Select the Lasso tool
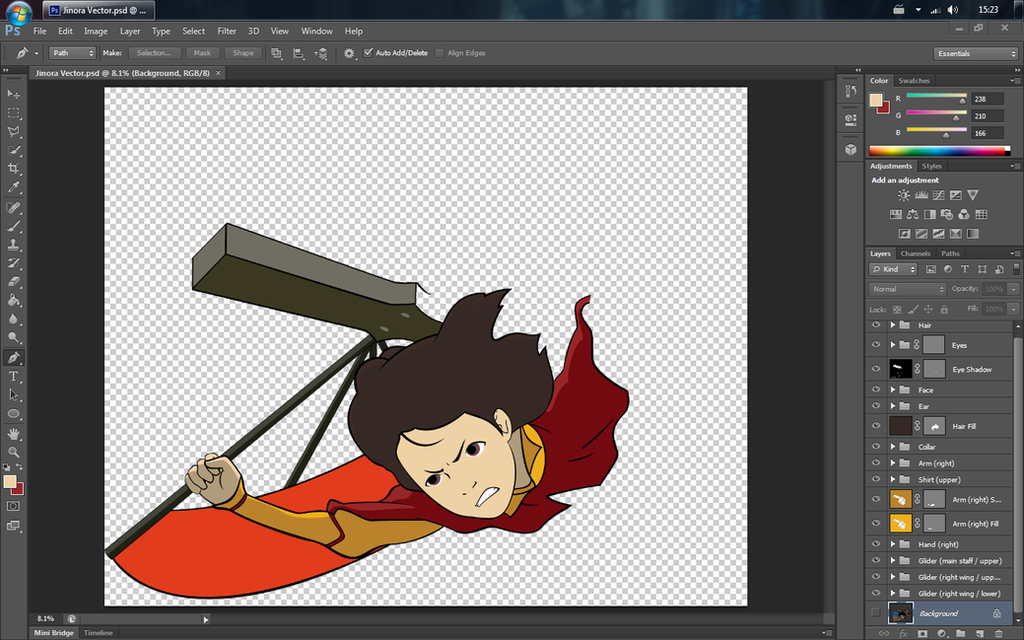Viewport: 1024px width, 640px height. [13, 131]
